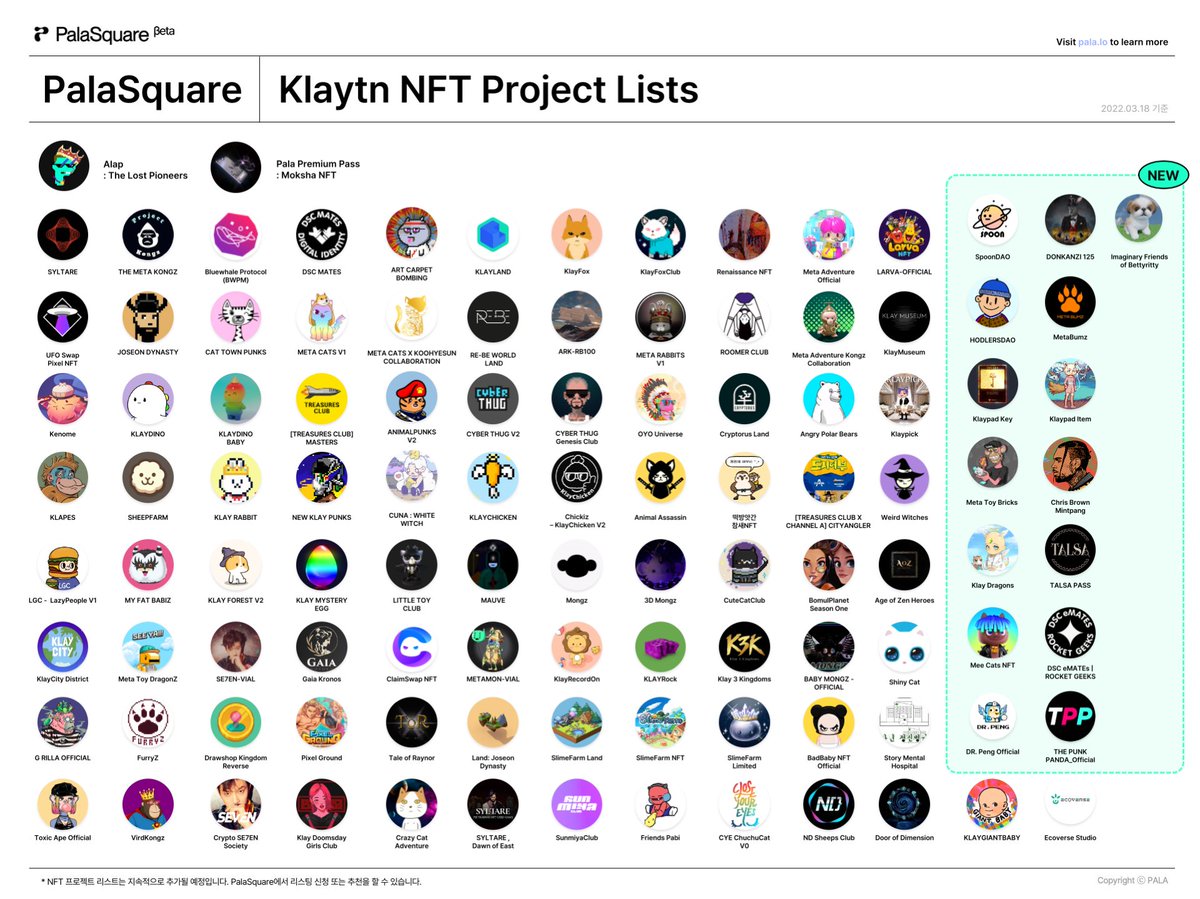Image resolution: width=1200 pixels, height=899 pixels.
Task: Open THE PUNK PANDA TPP icon
Action: [x=1070, y=716]
